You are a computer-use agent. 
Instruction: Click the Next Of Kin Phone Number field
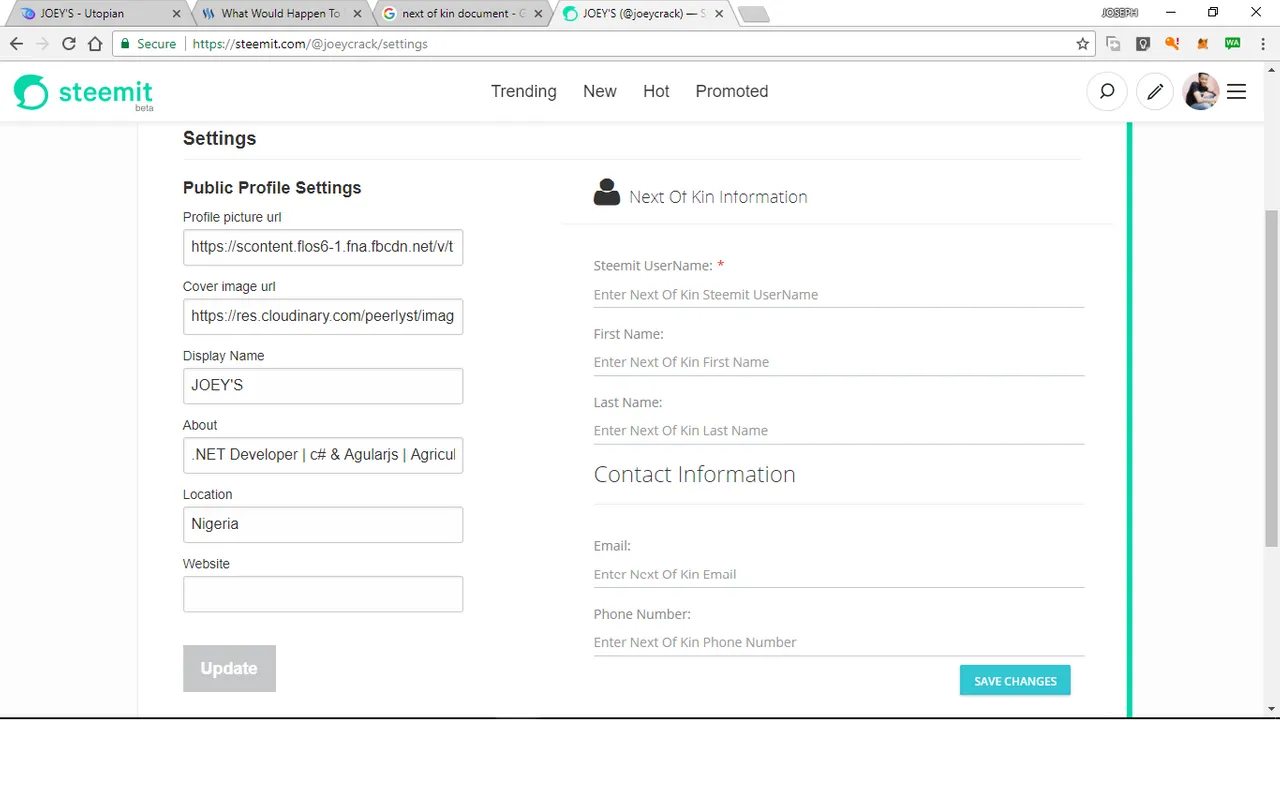(x=839, y=643)
